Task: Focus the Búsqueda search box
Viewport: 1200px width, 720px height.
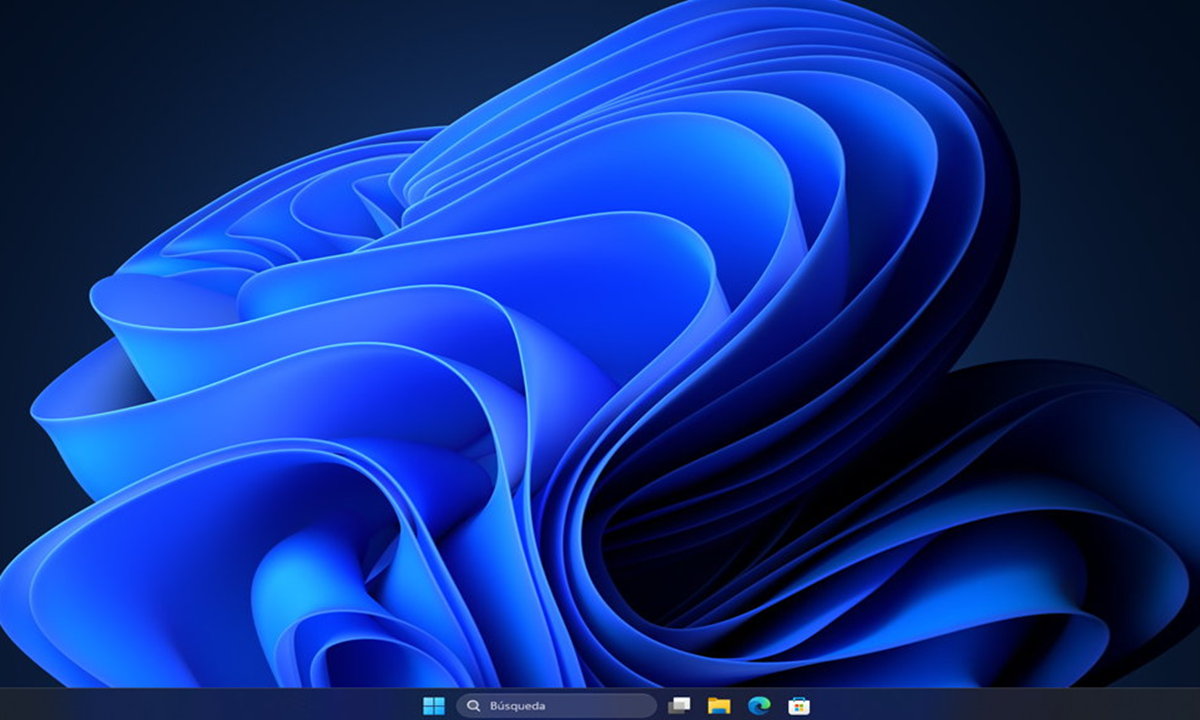Action: (x=556, y=706)
